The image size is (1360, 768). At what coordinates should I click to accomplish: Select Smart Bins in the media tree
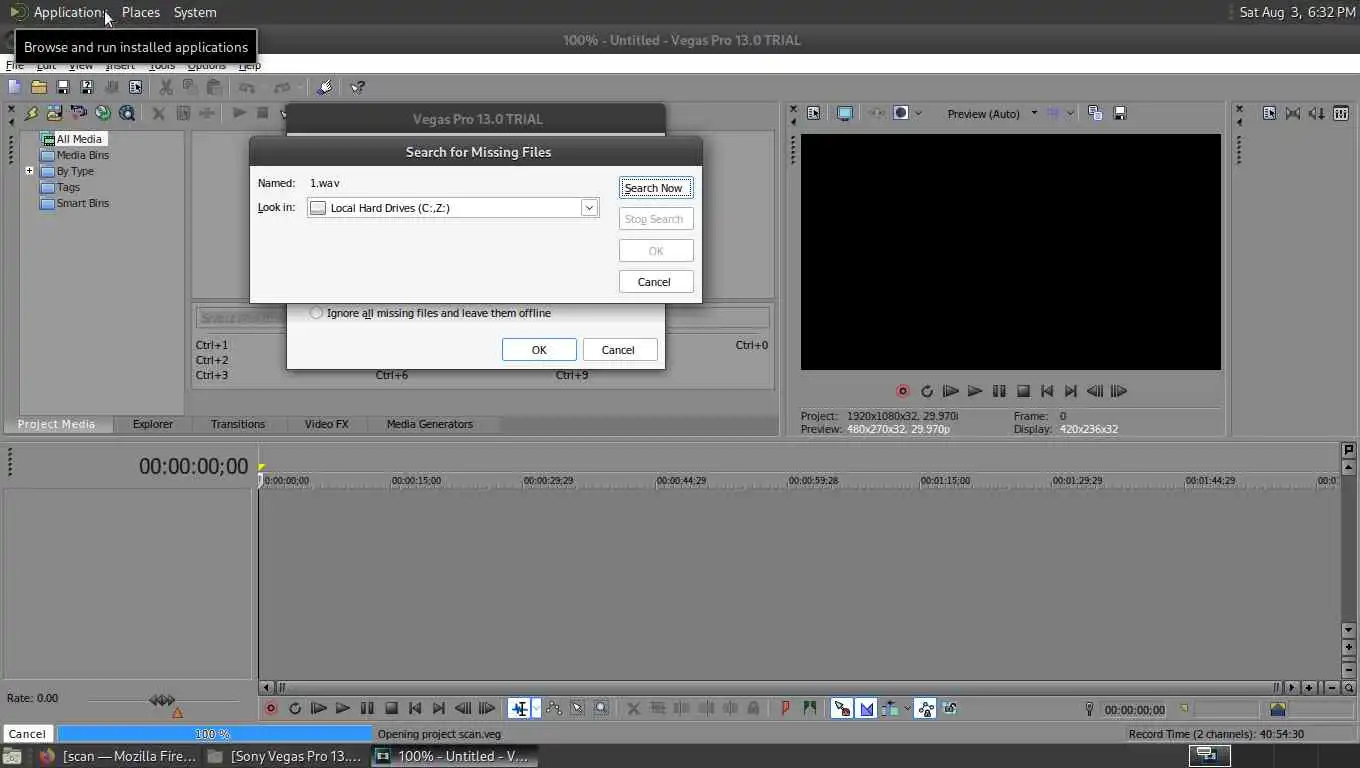[82, 203]
